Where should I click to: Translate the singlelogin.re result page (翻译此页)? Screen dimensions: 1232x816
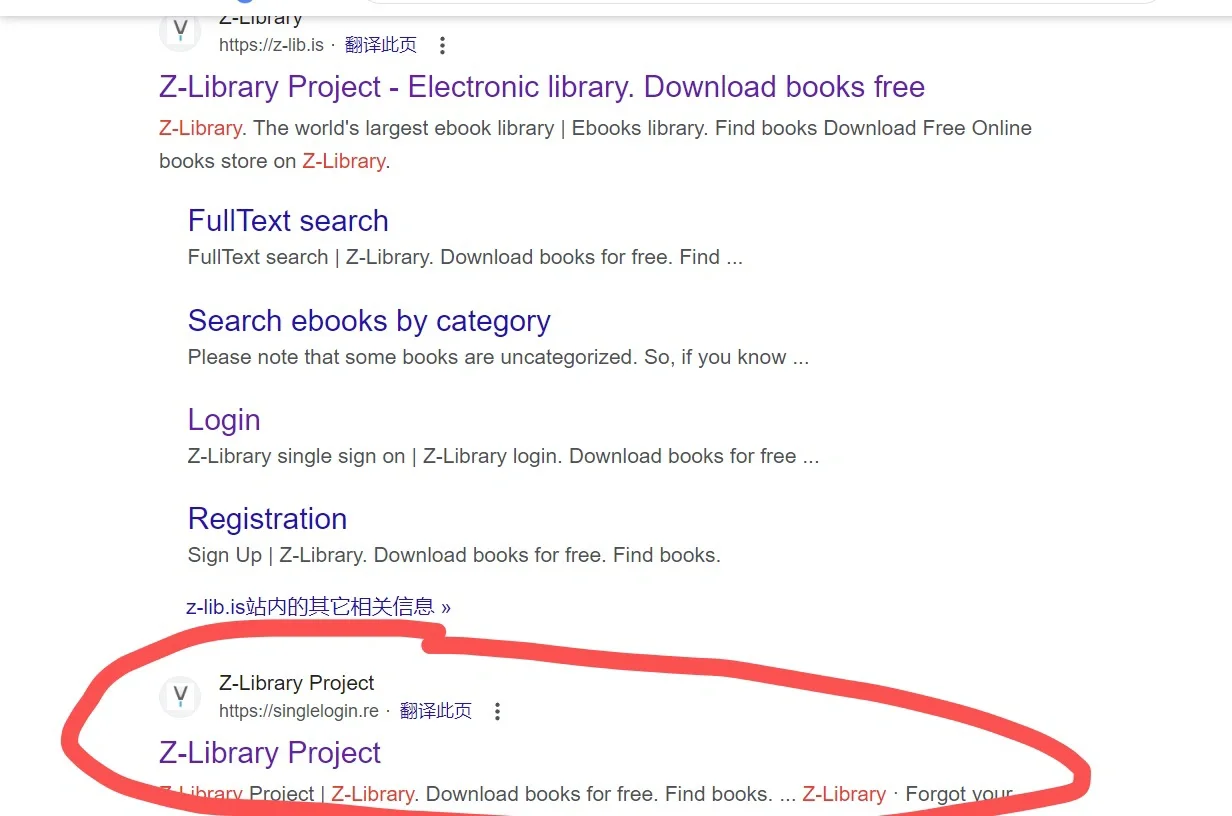coord(436,711)
